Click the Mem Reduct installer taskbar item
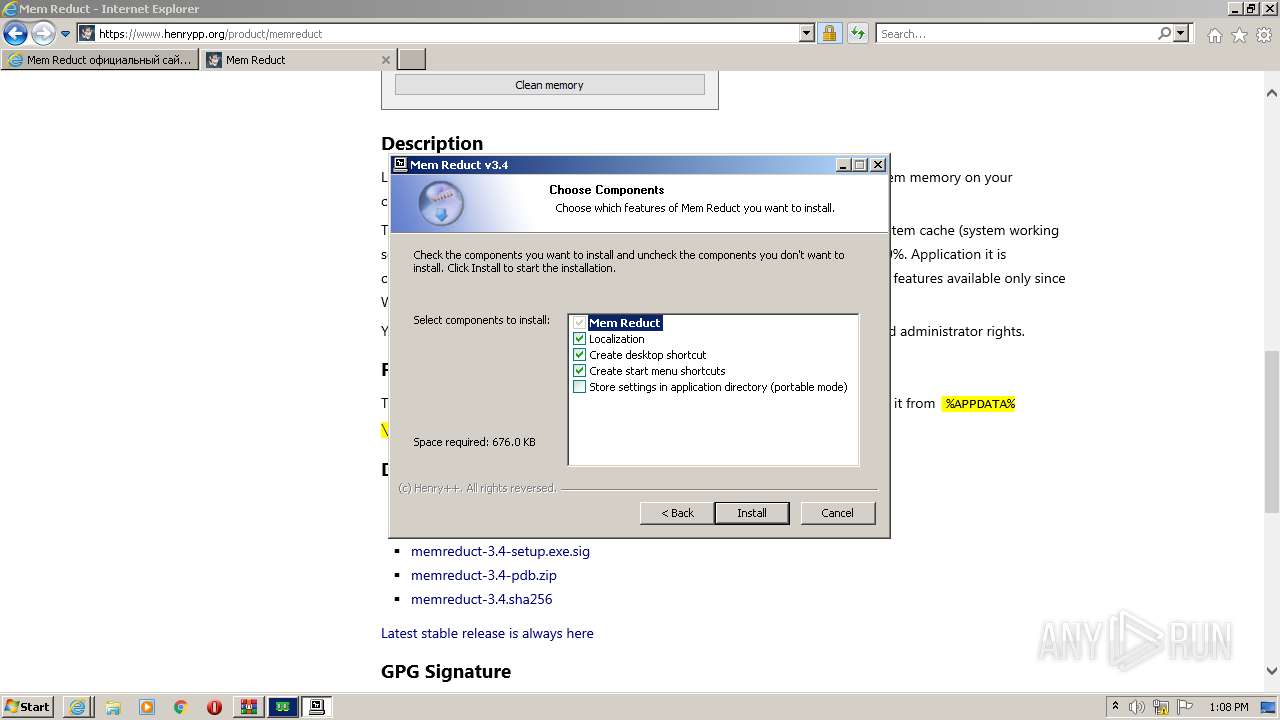This screenshot has height=720, width=1280. 317,707
